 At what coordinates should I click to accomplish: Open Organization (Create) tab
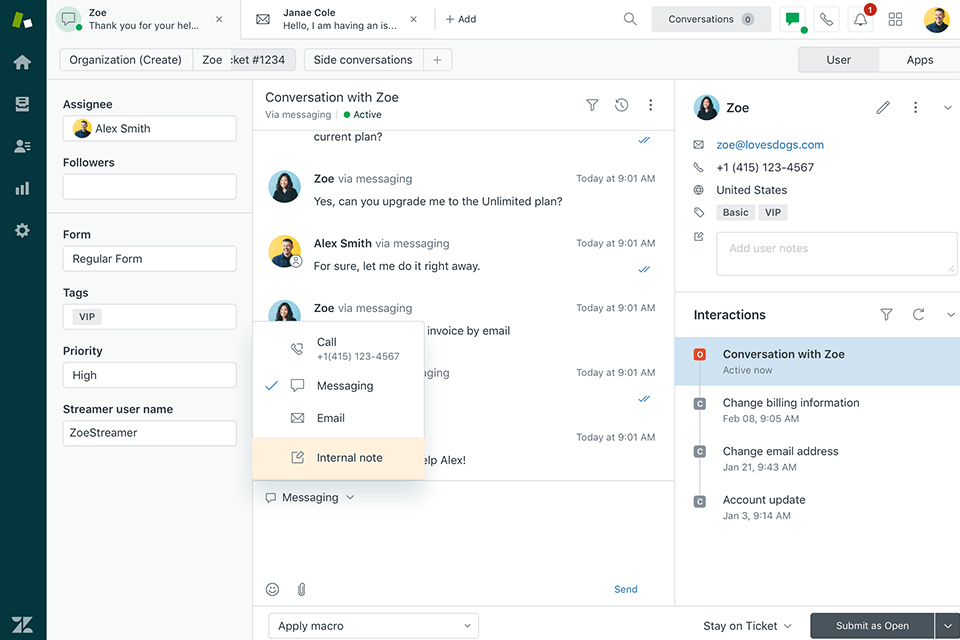126,60
